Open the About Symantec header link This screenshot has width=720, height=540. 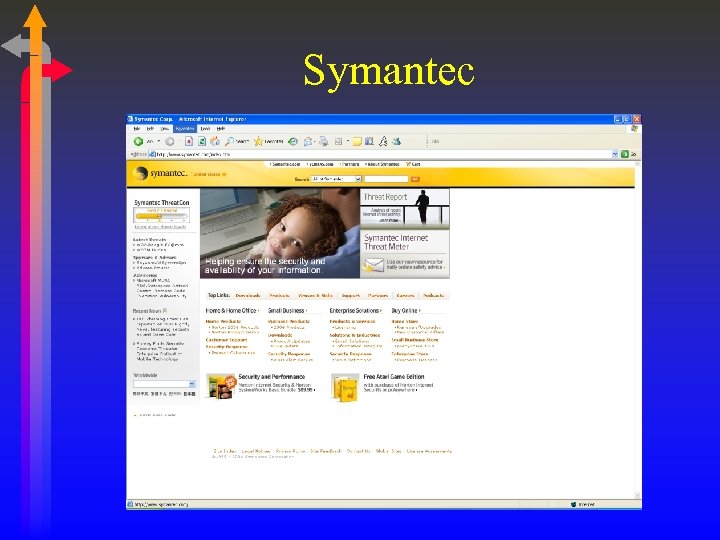click(382, 164)
